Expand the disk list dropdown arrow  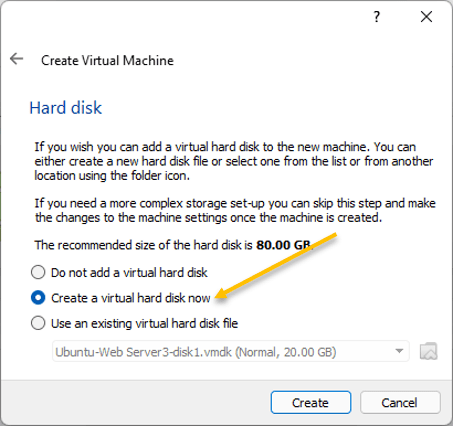(399, 351)
